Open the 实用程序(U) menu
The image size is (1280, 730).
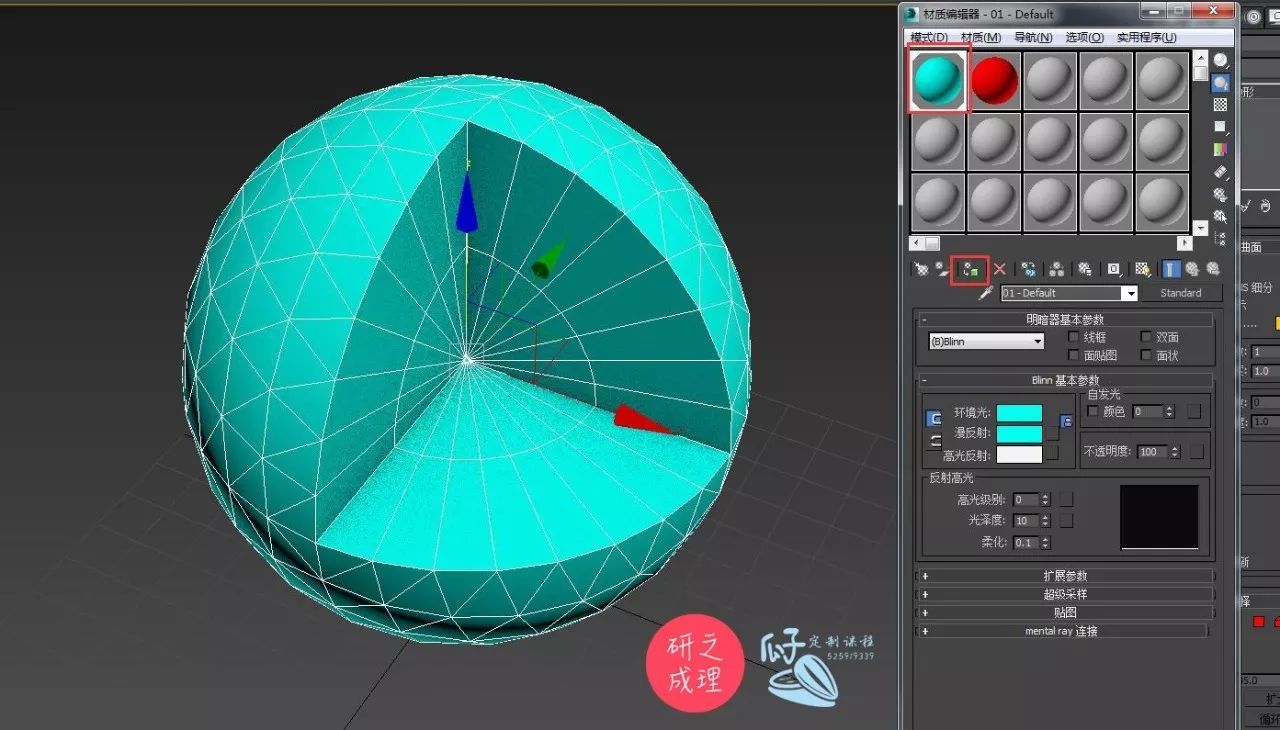[1146, 37]
